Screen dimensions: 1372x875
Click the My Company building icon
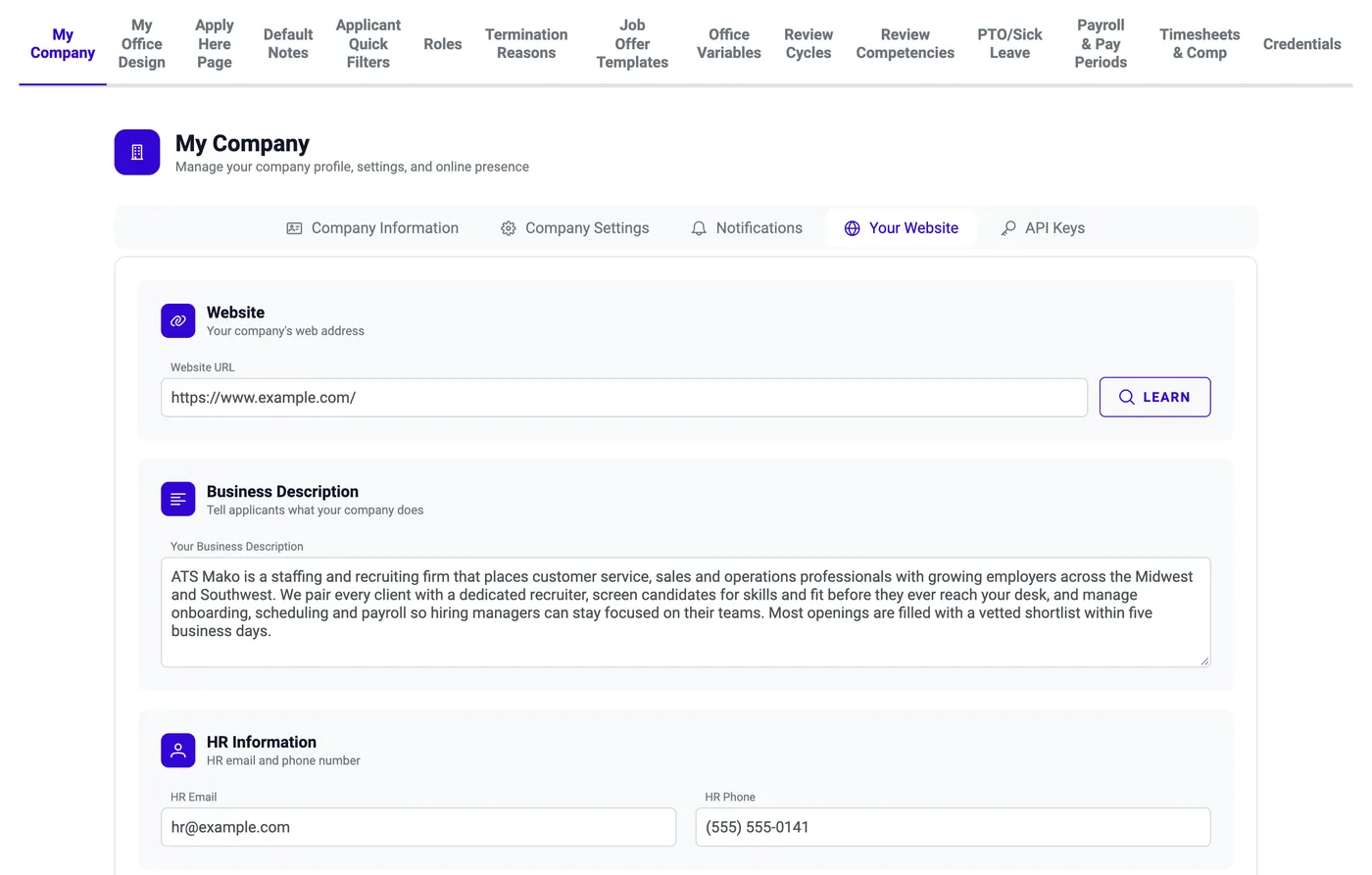click(137, 153)
